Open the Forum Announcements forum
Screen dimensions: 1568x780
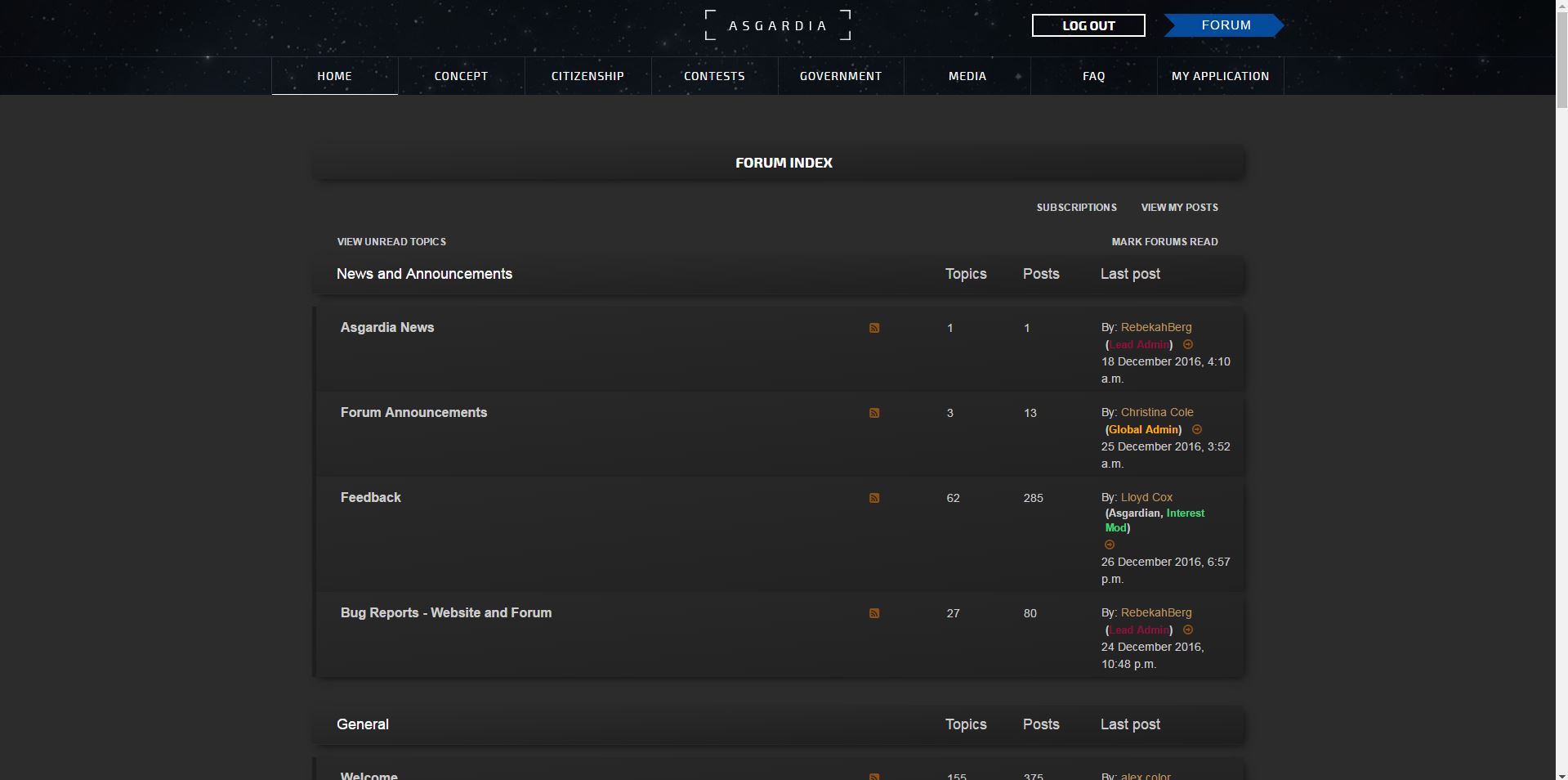click(413, 412)
